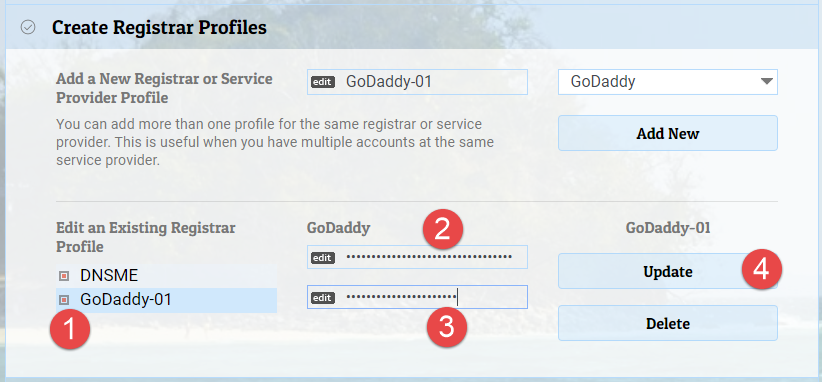Focus the first masked GoDaddy credential field
The width and height of the screenshot is (822, 382).
point(417,257)
